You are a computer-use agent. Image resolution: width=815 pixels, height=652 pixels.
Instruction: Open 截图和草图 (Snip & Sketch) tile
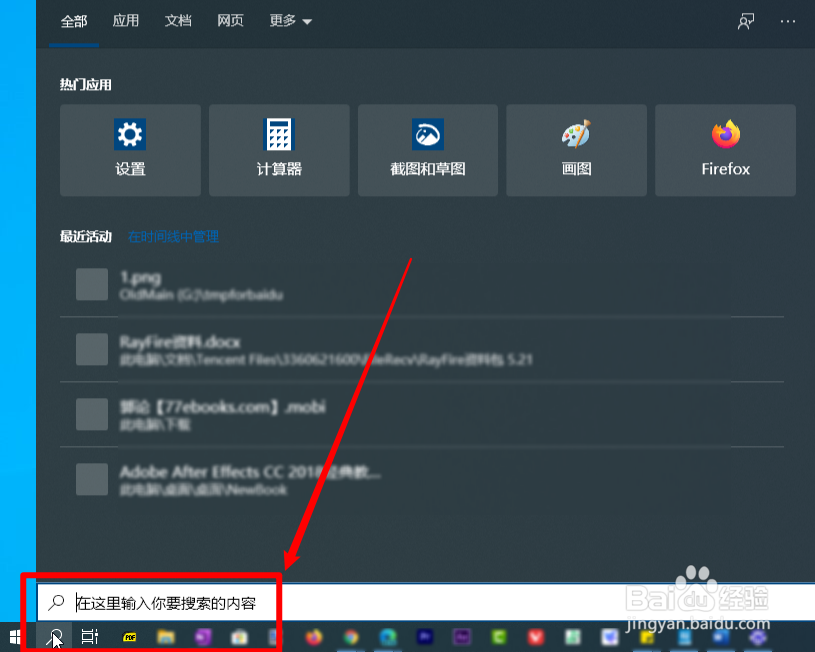coord(427,150)
